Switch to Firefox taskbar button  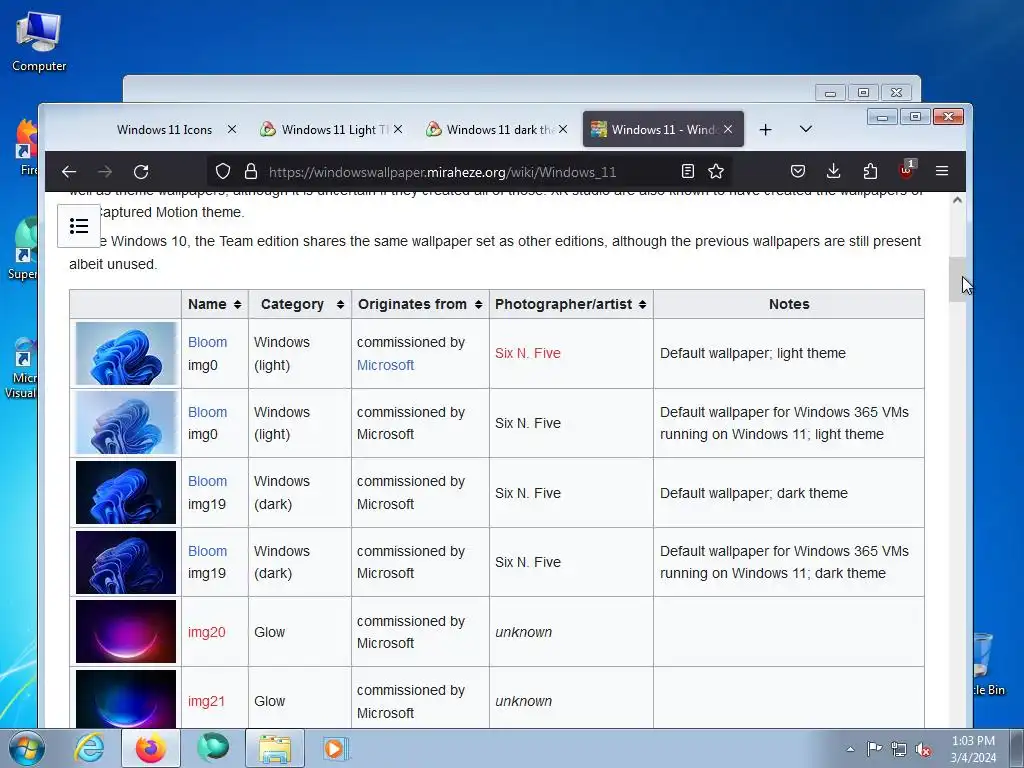point(151,748)
